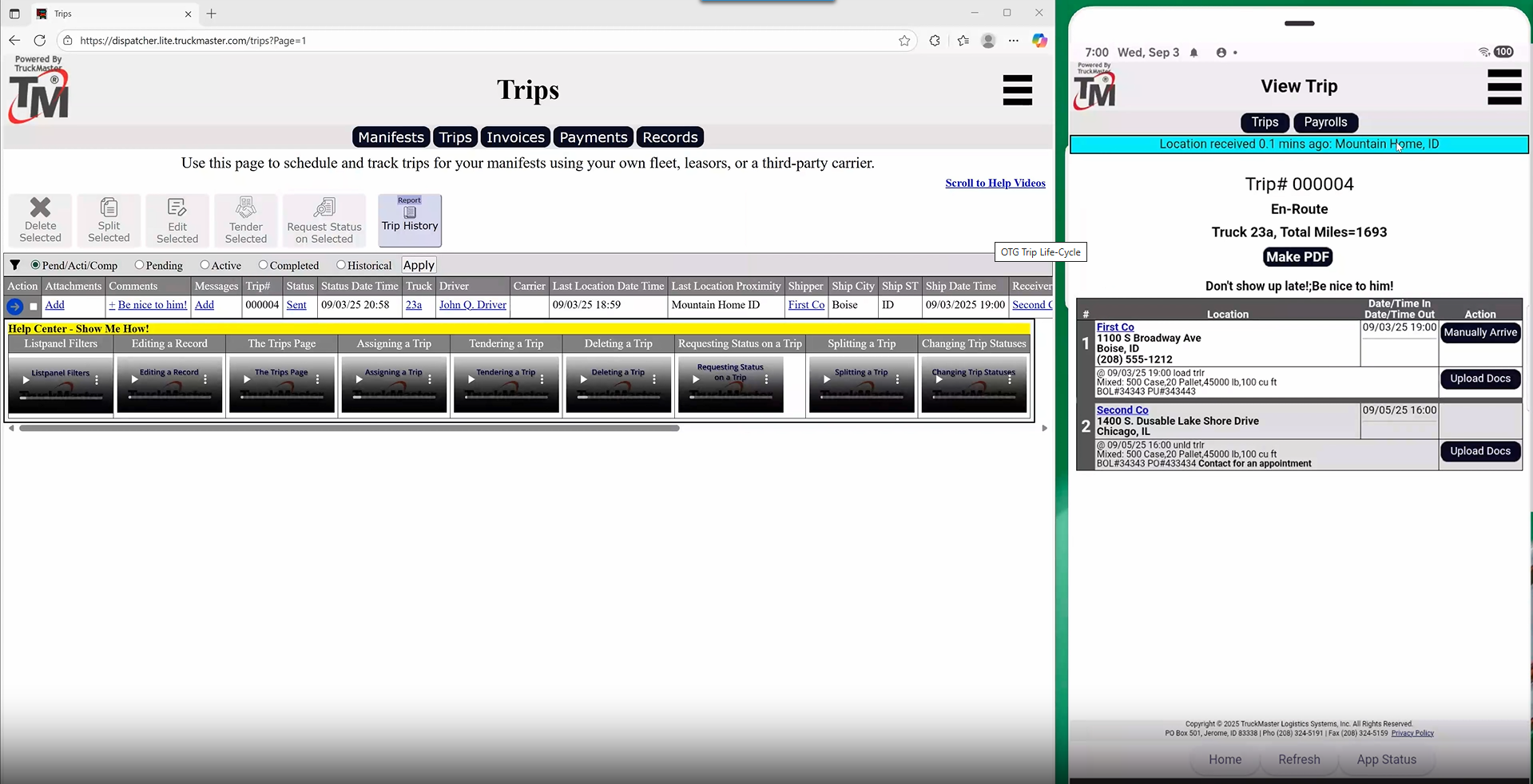Select the Pending radio filter
Screen dimensions: 1533x784
click(x=139, y=265)
